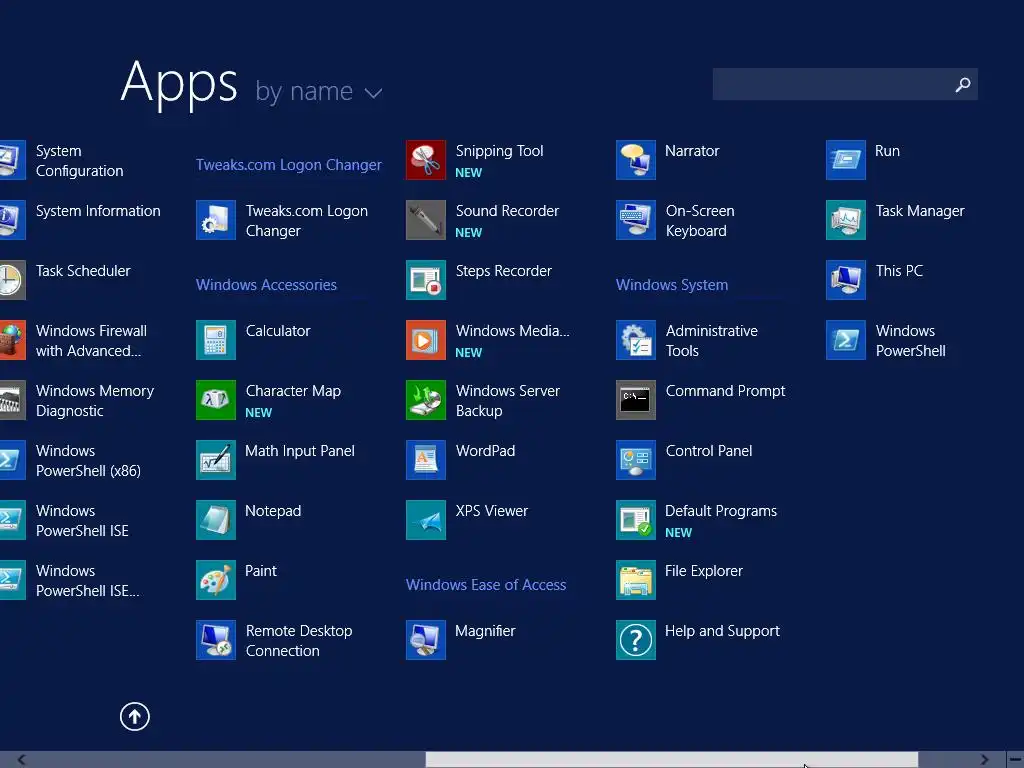1024x768 pixels.
Task: Click the Windows Ease of Access group header
Action: [x=486, y=584]
